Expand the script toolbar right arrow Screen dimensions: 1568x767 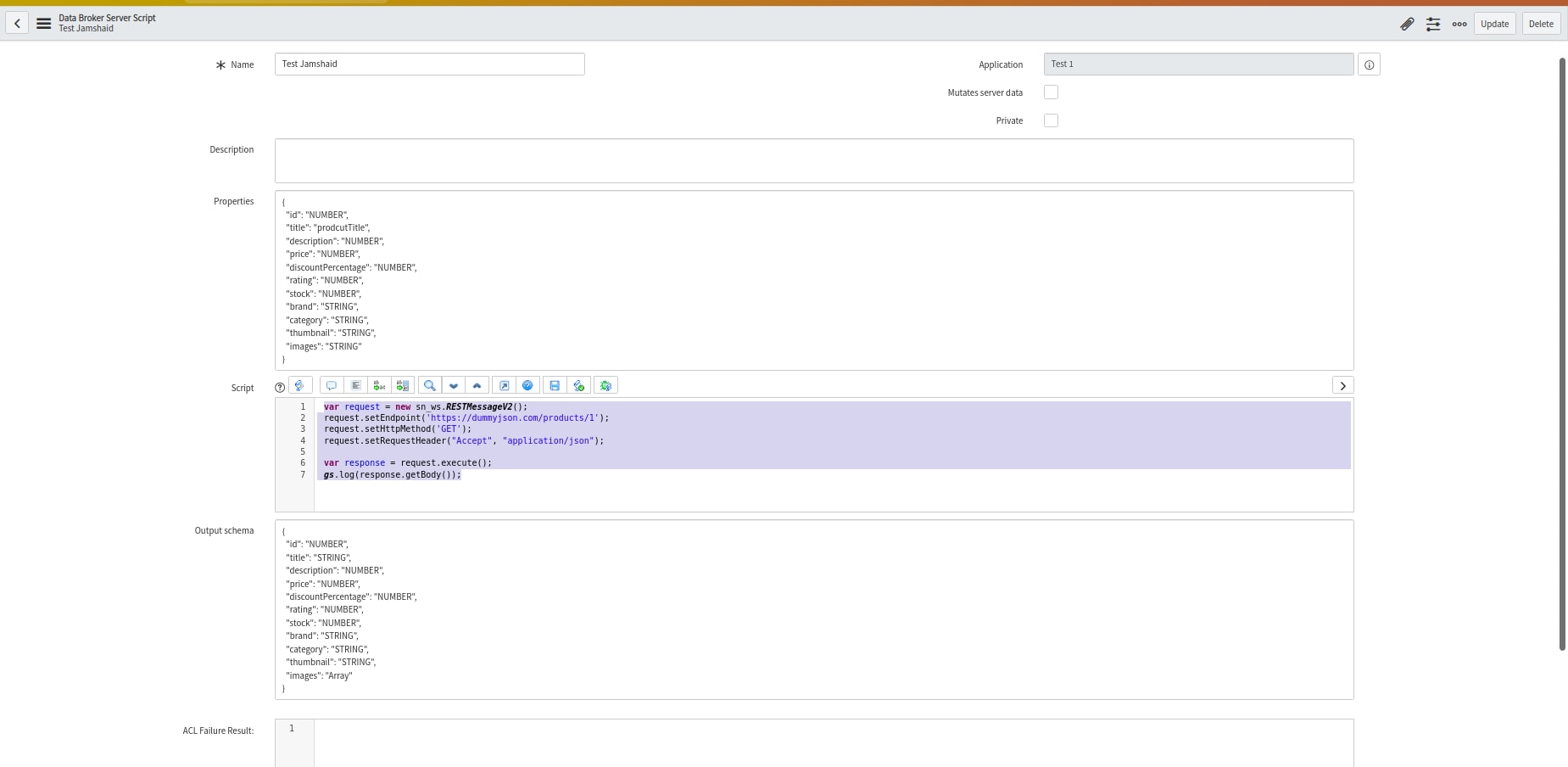[x=1342, y=386]
